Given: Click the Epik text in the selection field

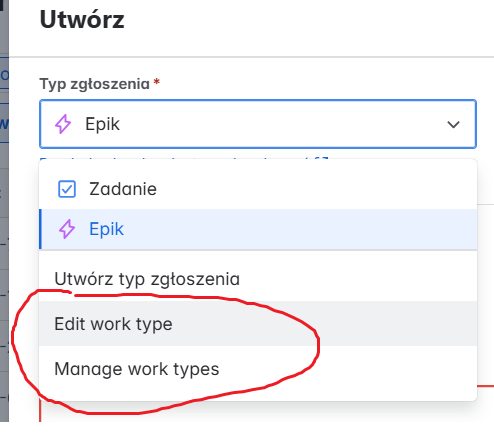Looking at the screenshot, I should point(102,124).
